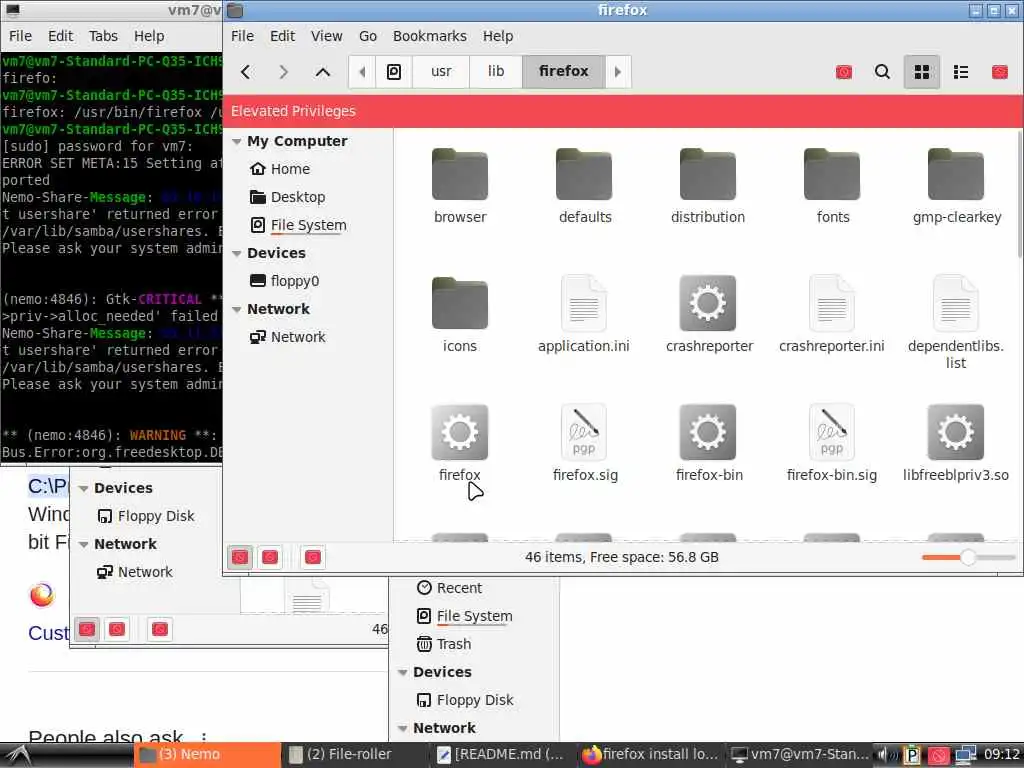The image size is (1024, 768).
Task: Select Floppy Disk in bottom background window
Action: click(465, 701)
